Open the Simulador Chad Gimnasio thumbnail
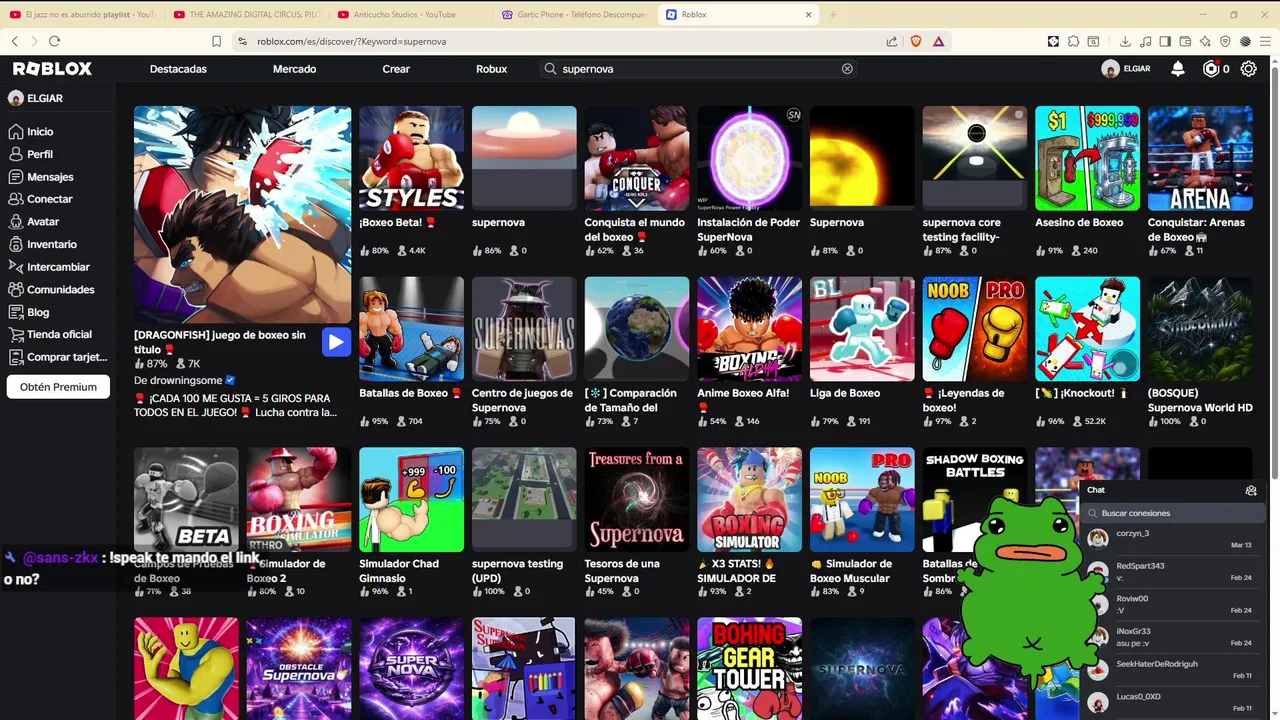Screen dimensions: 1280x720 click(411, 499)
